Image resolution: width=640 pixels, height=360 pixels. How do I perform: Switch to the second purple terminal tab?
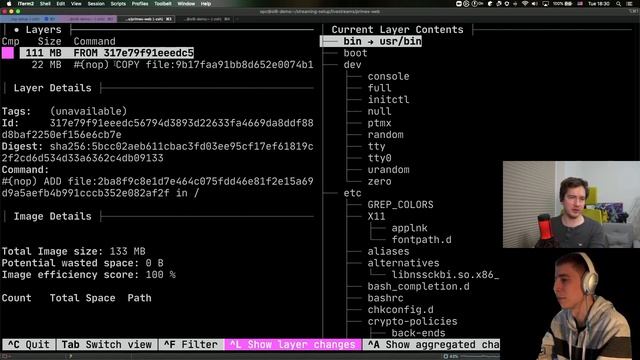coord(88,19)
